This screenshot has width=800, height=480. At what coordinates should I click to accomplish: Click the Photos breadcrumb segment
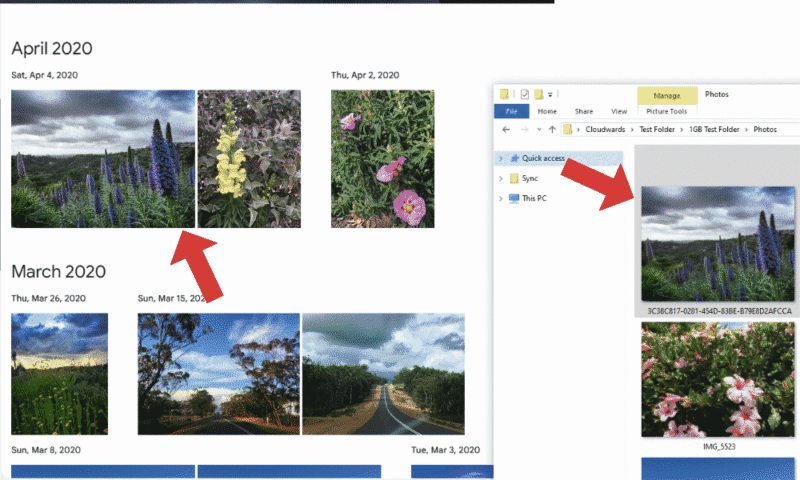[765, 130]
